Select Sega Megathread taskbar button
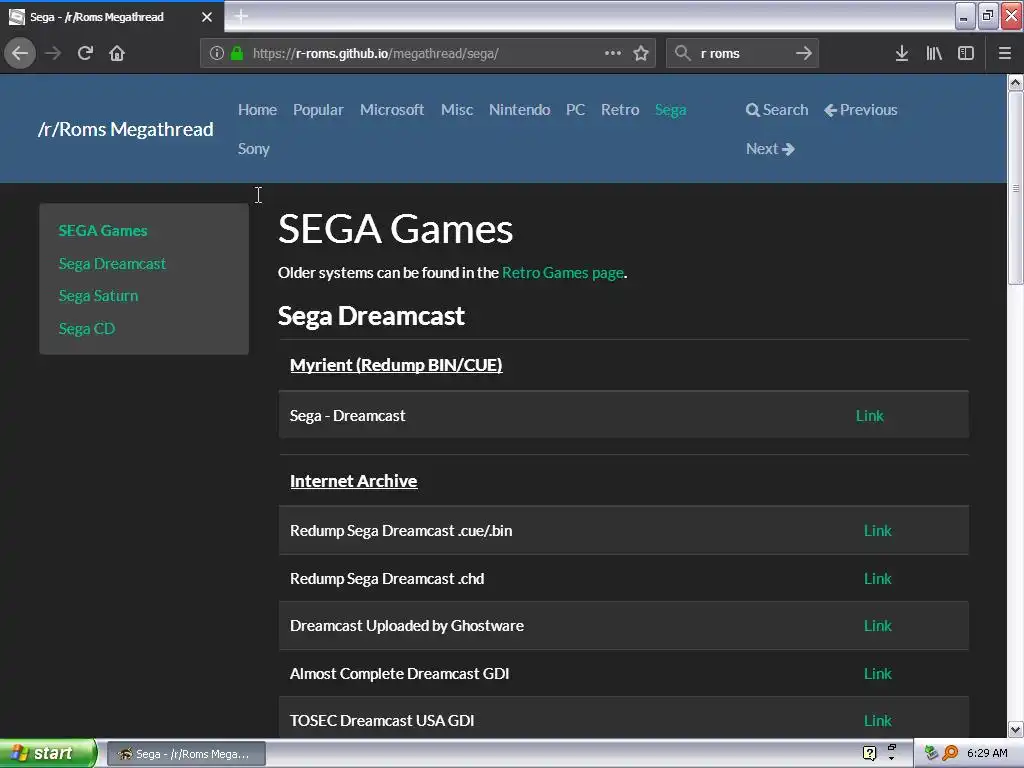 pyautogui.click(x=186, y=754)
